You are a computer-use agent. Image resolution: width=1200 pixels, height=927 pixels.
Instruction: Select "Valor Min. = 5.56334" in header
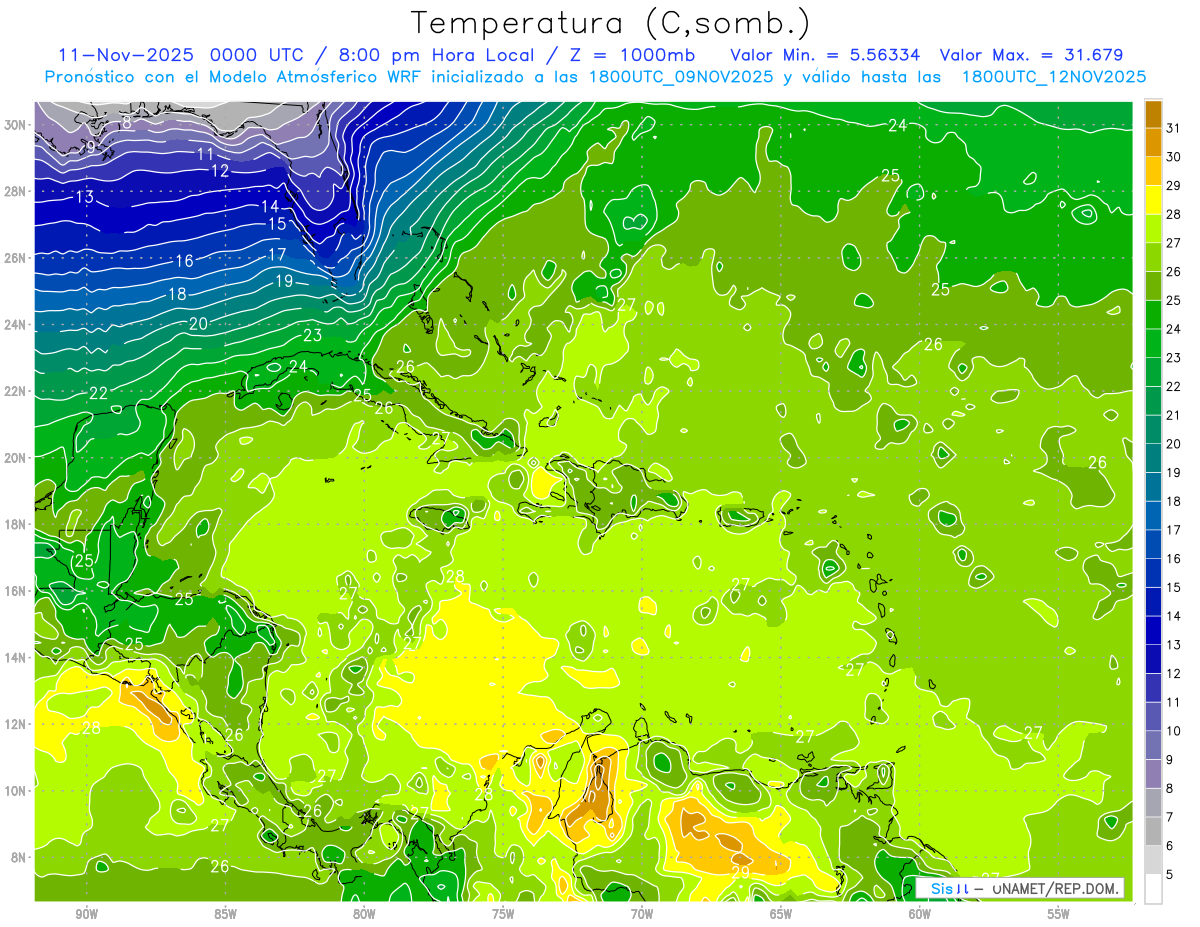(x=825, y=55)
